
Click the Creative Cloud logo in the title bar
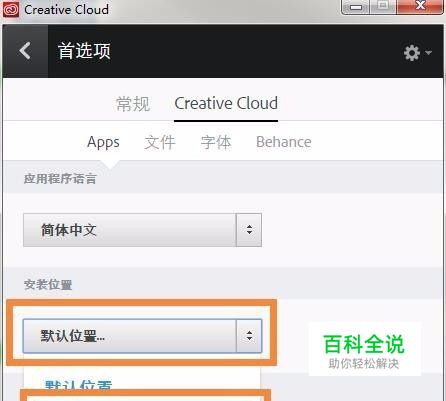11,9
